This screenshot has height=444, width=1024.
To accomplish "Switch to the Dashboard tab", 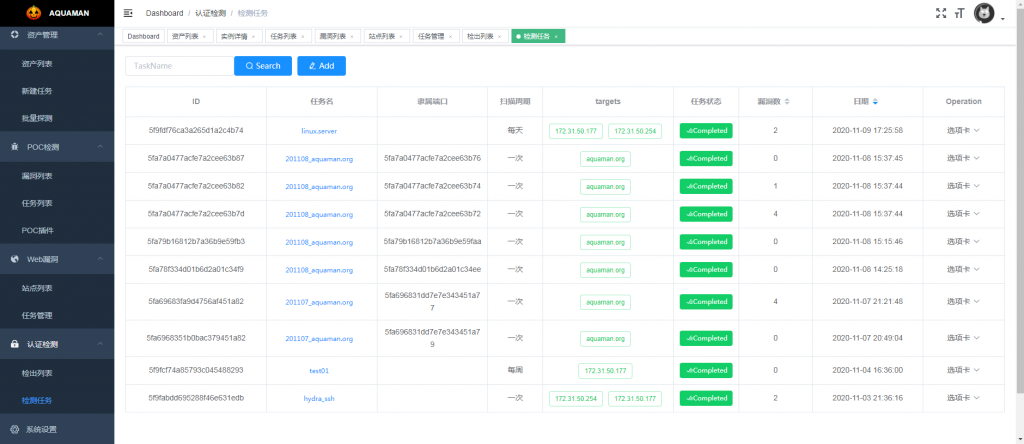I will (x=143, y=37).
